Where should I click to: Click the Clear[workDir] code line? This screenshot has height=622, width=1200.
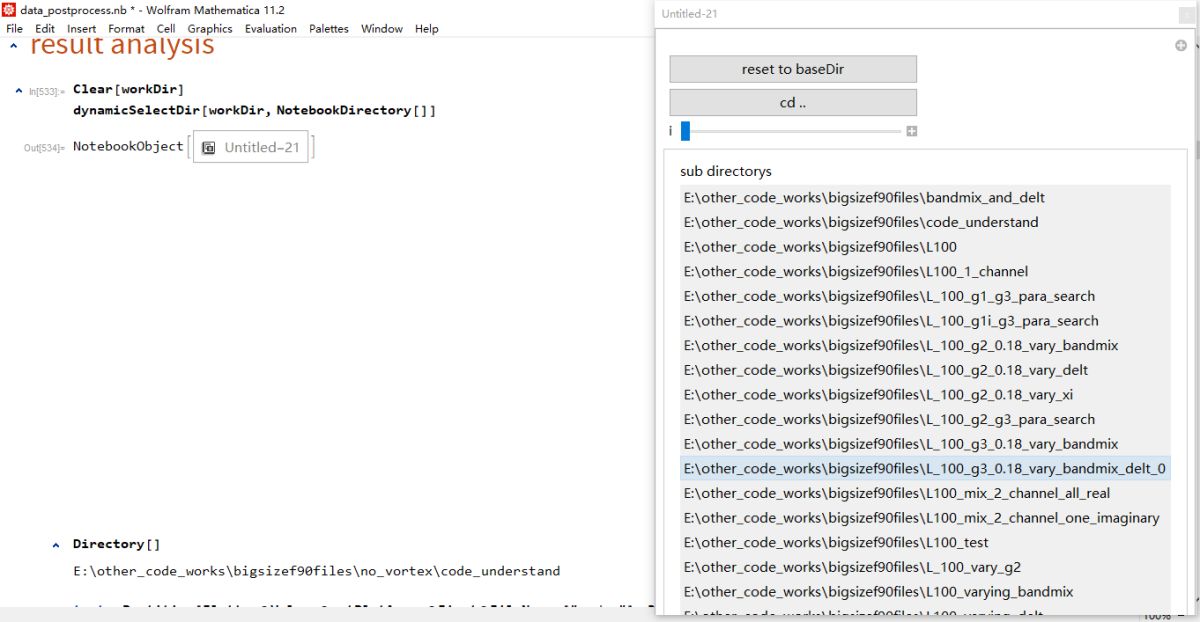pos(128,89)
